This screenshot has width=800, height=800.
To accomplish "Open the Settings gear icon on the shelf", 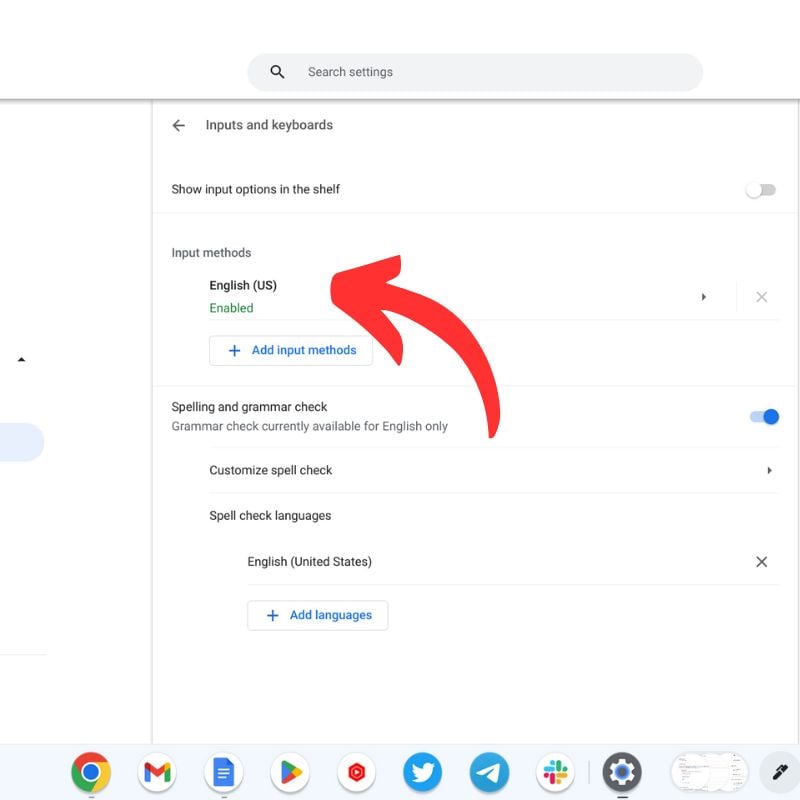I will 621,772.
